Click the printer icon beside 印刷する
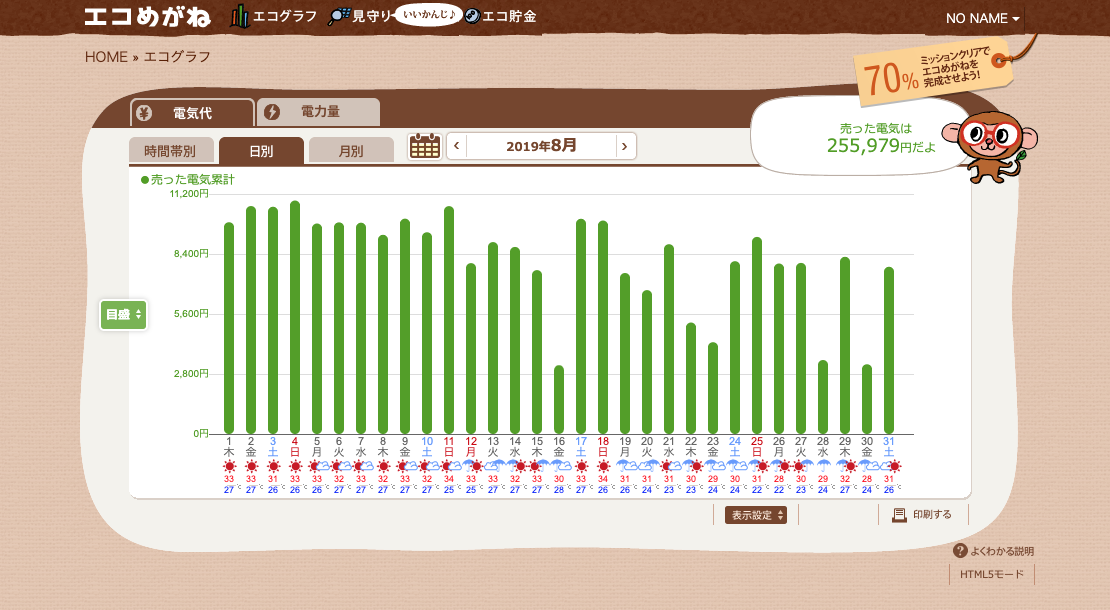This screenshot has height=610, width=1110. tap(899, 515)
